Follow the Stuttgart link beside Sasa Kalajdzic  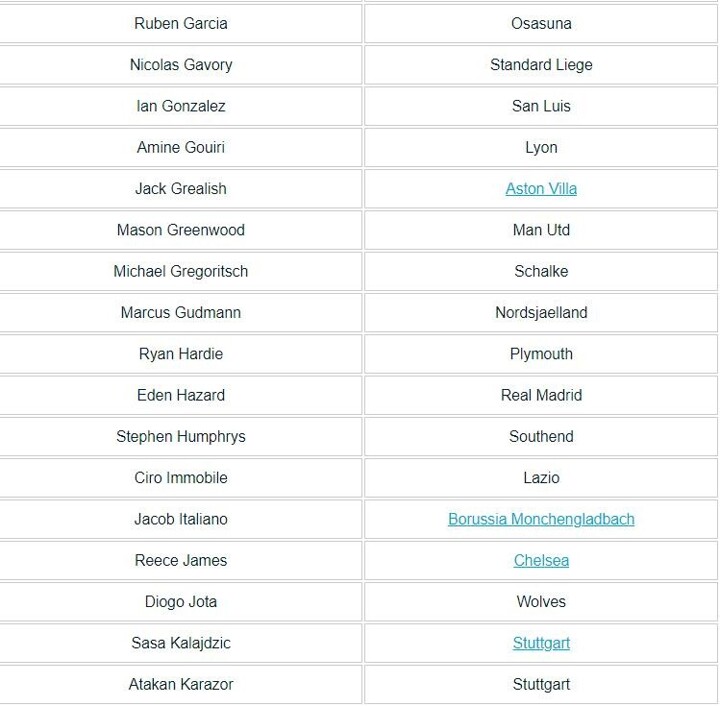[541, 644]
